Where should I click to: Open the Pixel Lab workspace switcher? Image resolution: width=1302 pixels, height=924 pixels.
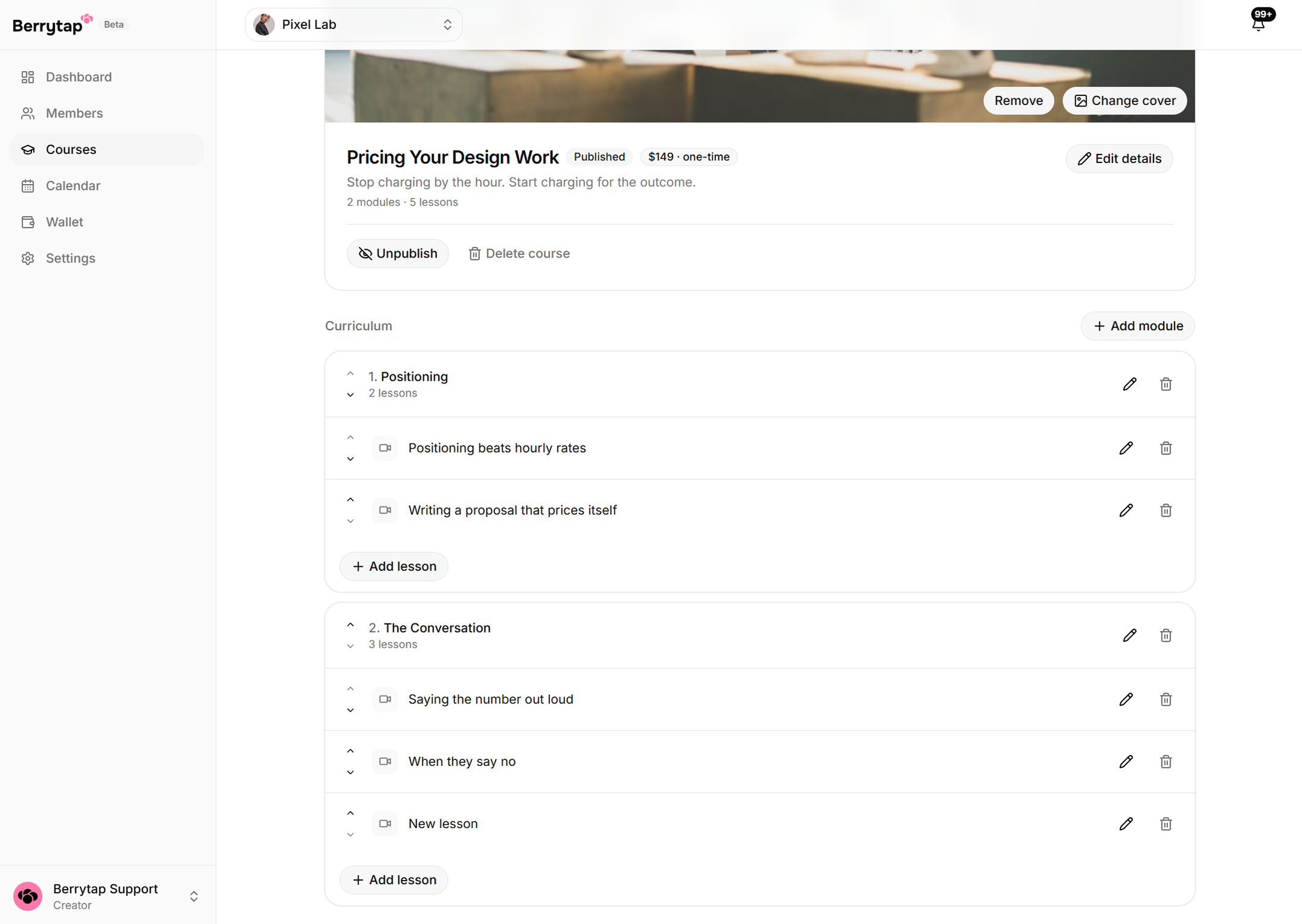(x=354, y=25)
